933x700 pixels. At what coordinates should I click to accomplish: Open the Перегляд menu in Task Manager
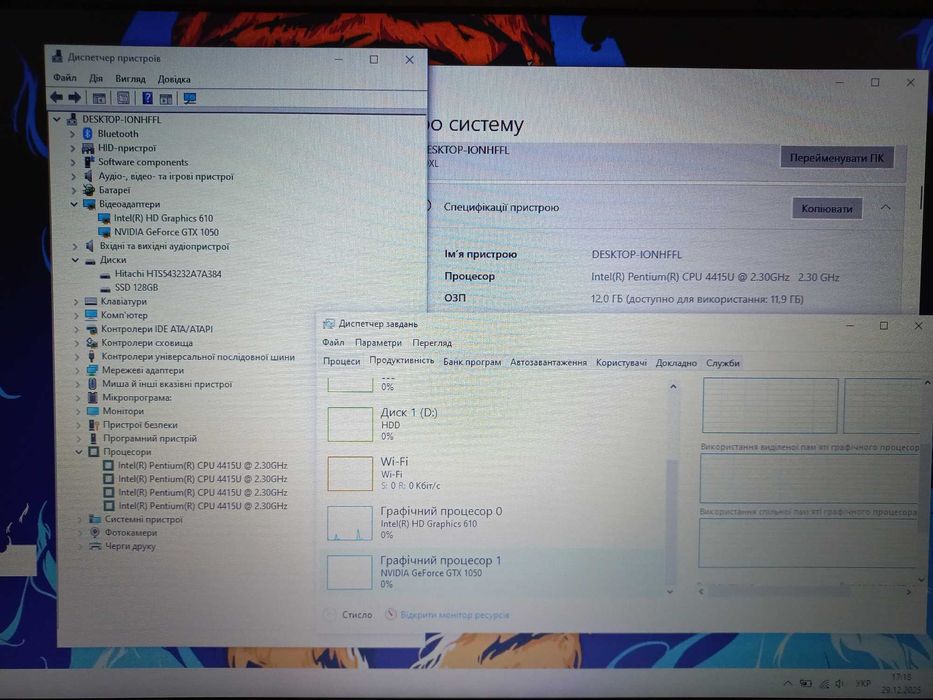[432, 343]
